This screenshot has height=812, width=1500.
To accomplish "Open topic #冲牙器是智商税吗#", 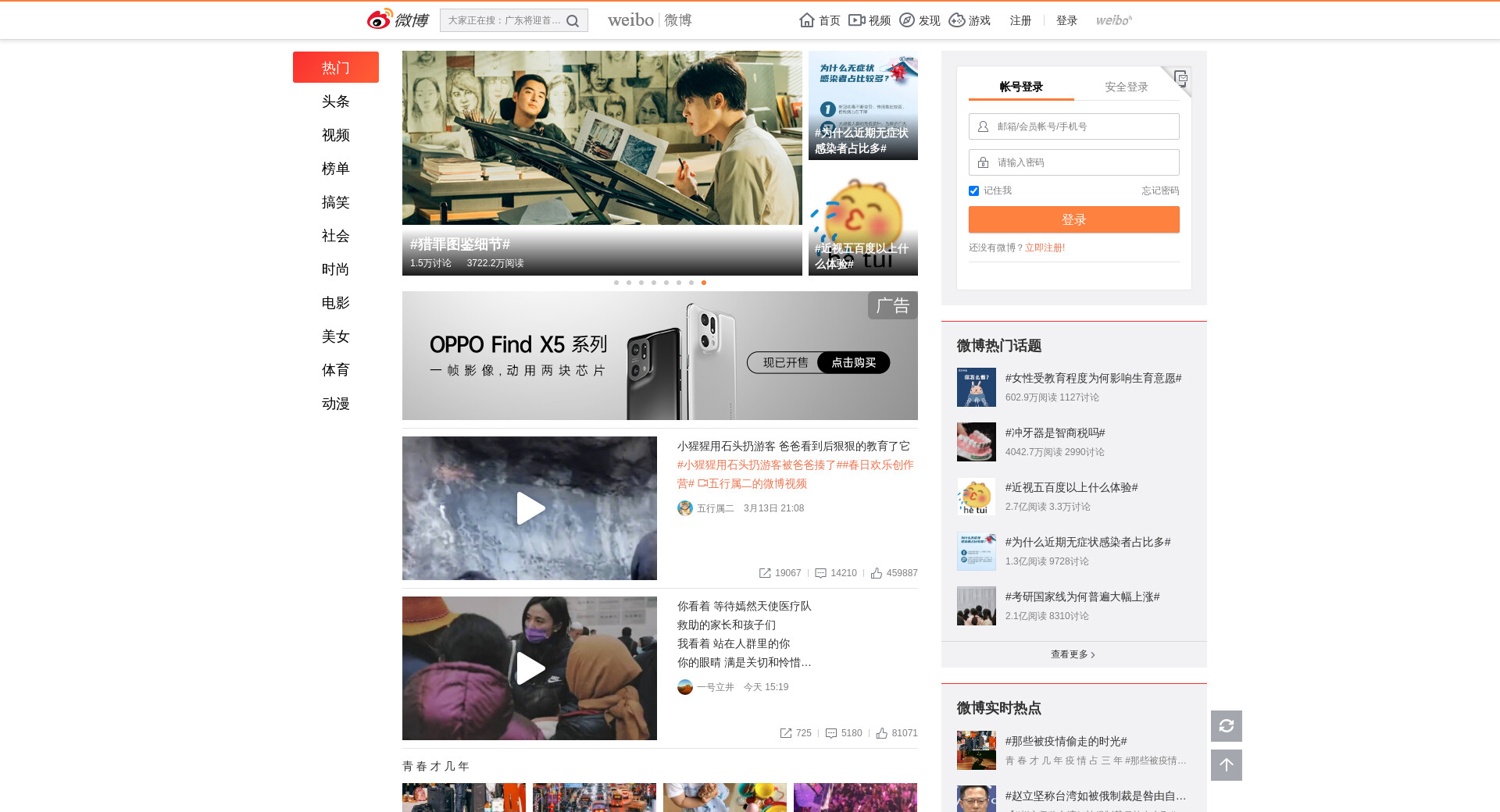I will pyautogui.click(x=1055, y=433).
